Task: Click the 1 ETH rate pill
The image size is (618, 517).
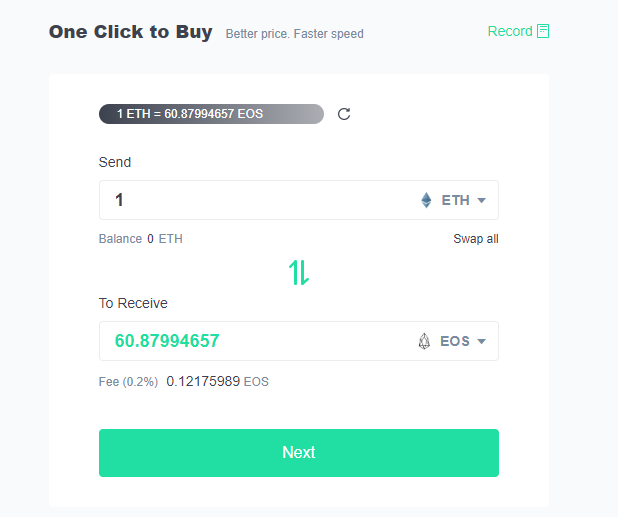Action: point(211,114)
